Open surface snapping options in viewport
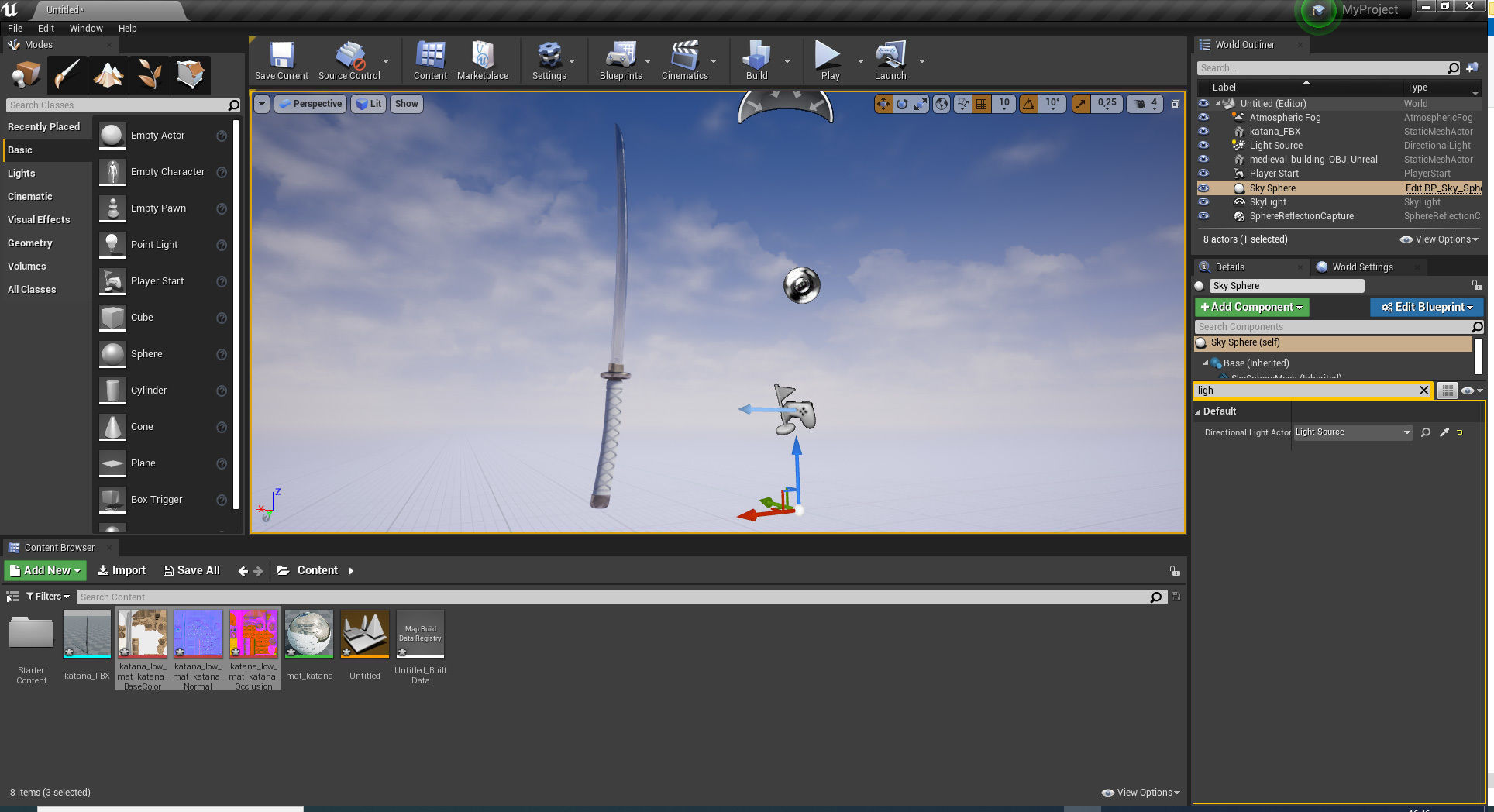This screenshot has width=1494, height=812. click(x=962, y=104)
